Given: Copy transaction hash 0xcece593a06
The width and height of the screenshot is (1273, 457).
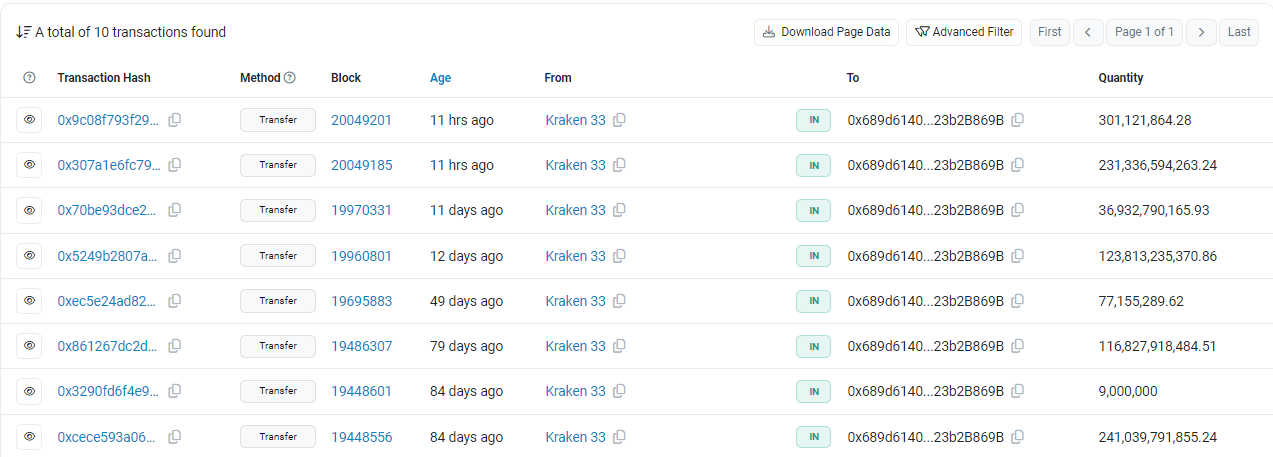Looking at the screenshot, I should [x=175, y=437].
